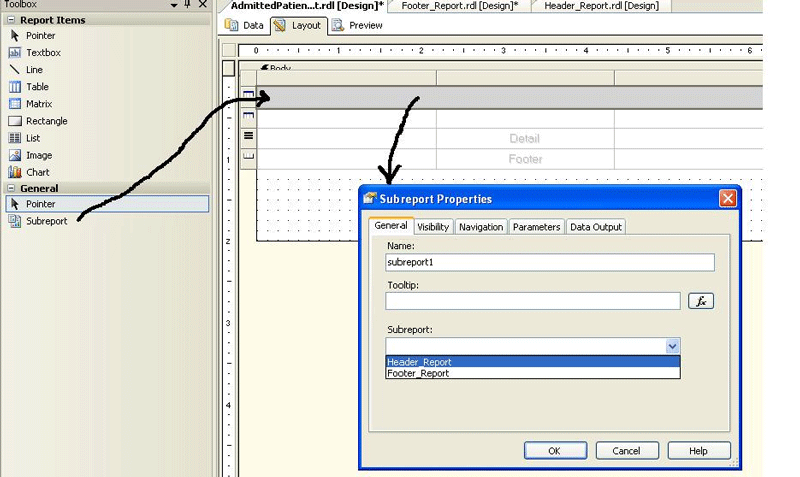
Task: Click the Footer cell in the table
Action: pos(525,159)
